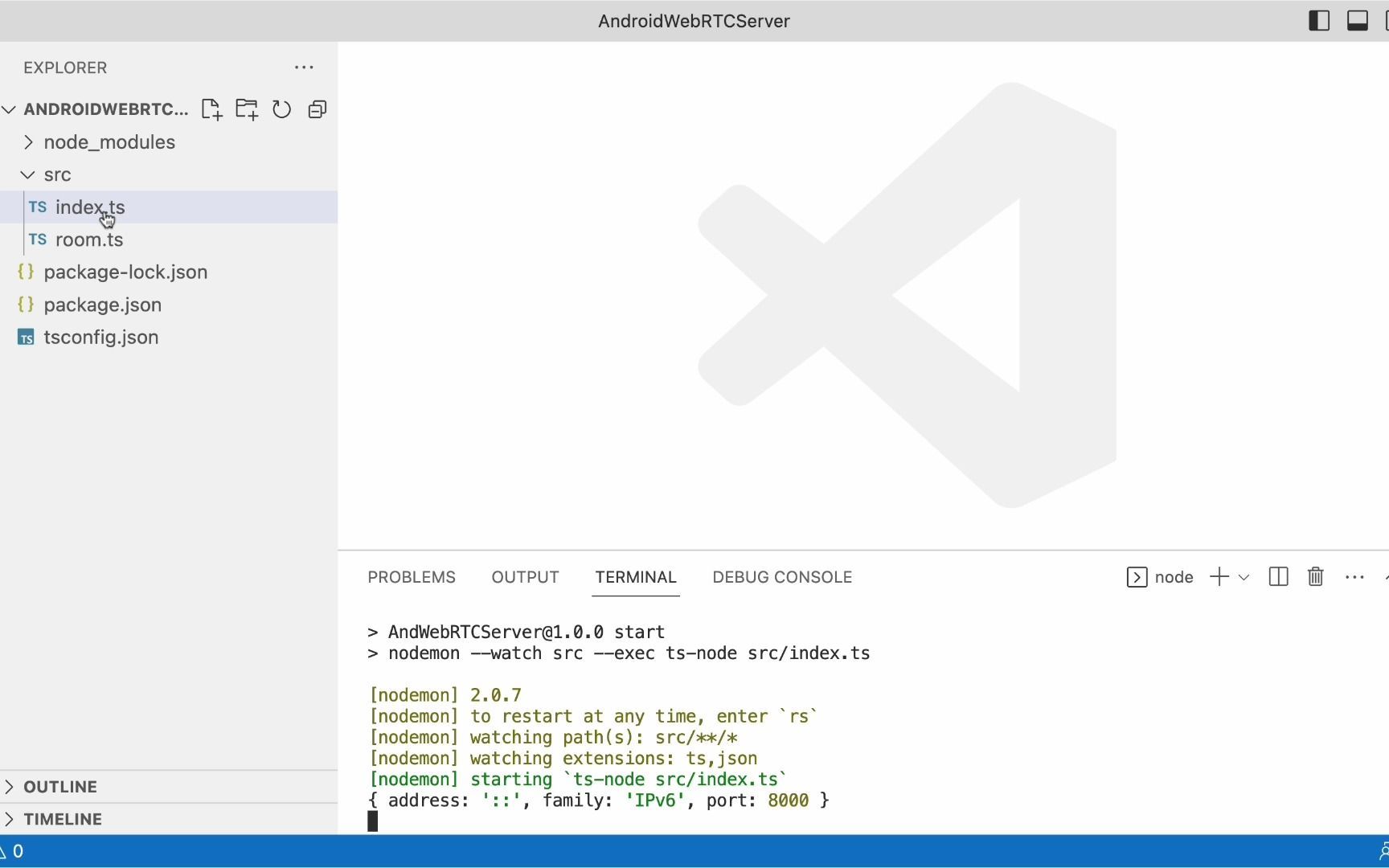Click the terminal cursor input line
Viewport: 1389px width, 868px height.
(372, 821)
